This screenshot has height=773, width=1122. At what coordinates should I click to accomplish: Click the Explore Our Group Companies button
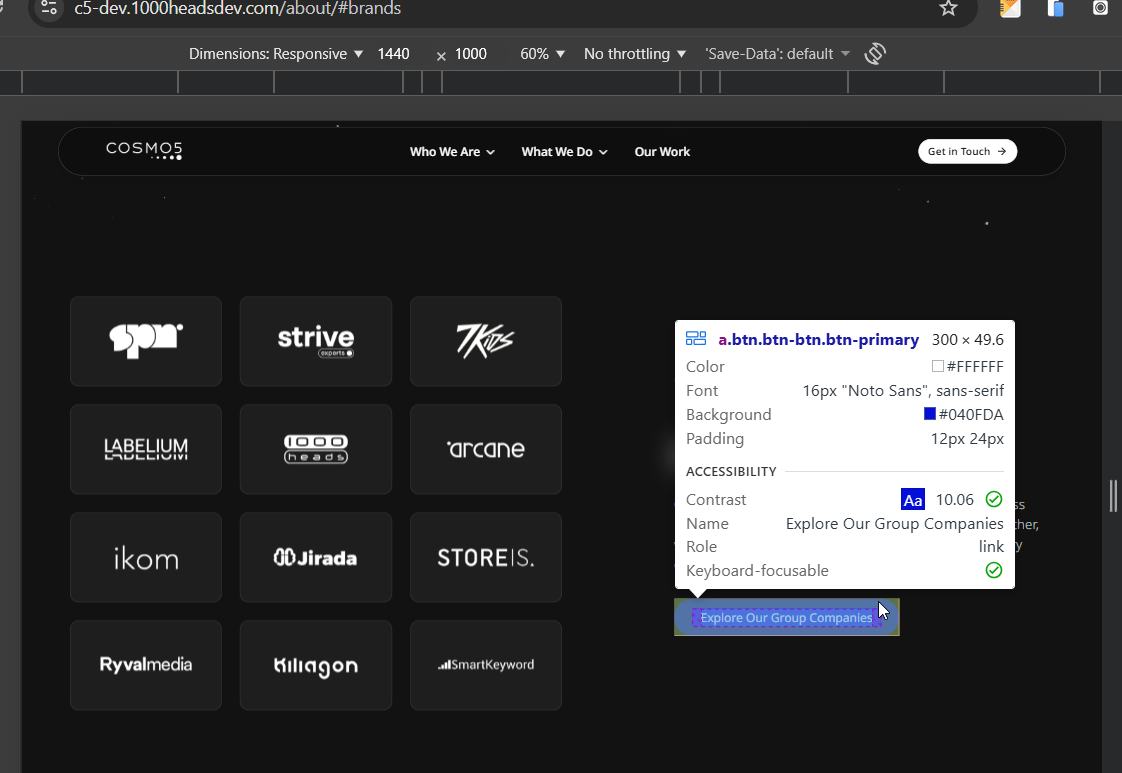coord(786,617)
